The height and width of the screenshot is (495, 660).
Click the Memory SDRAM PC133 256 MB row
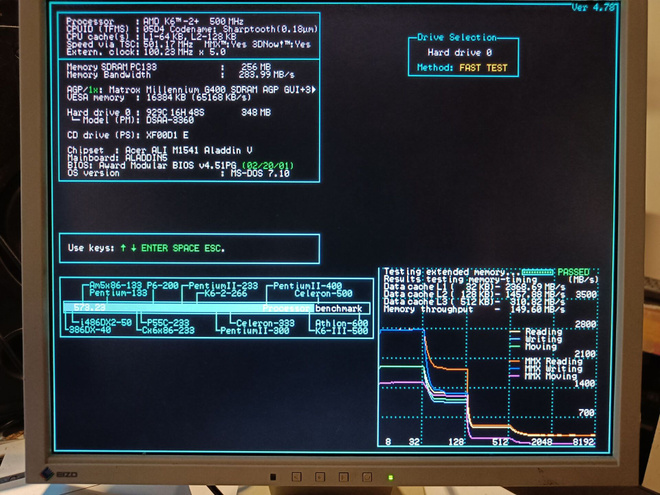(x=169, y=67)
